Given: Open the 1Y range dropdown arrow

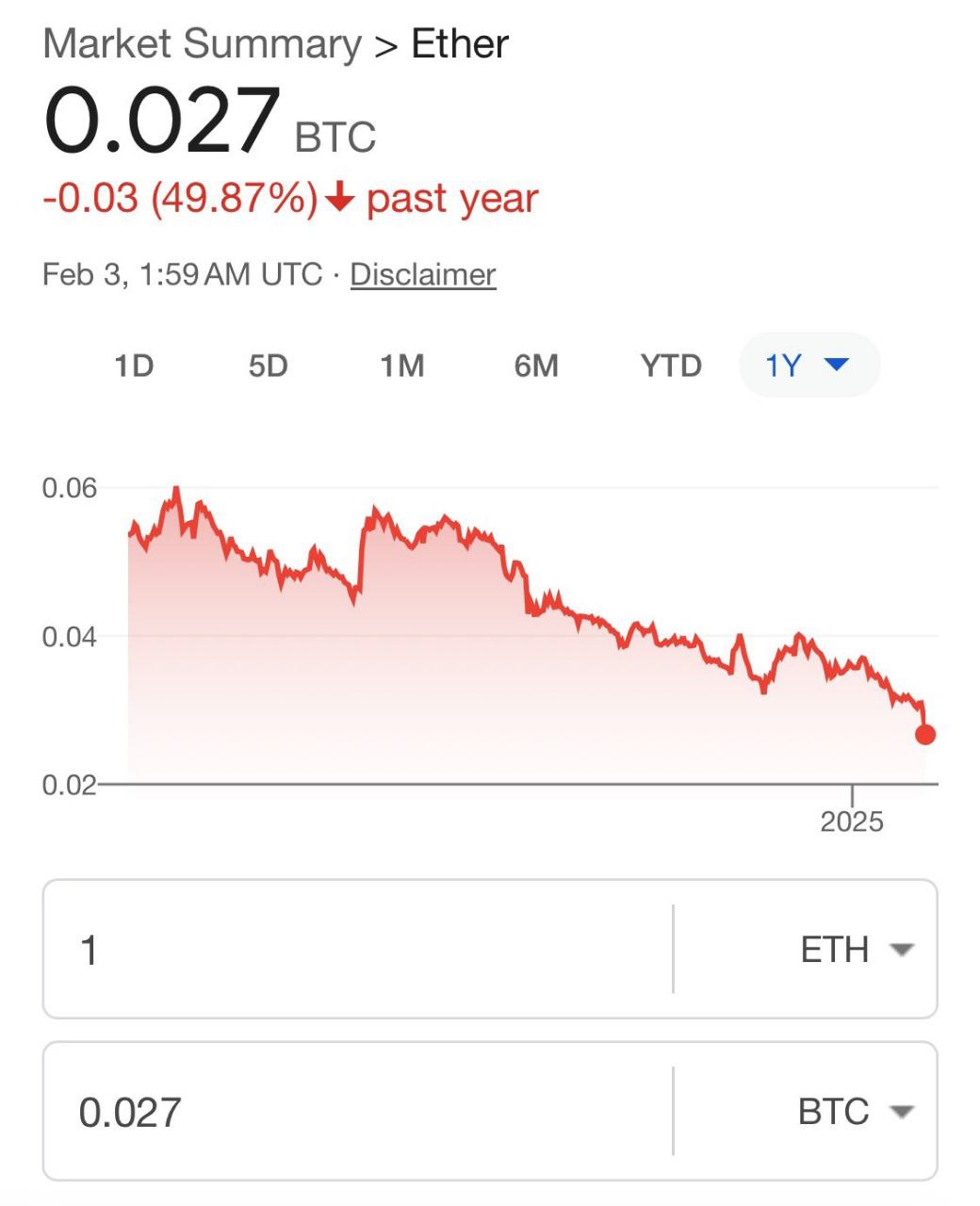Looking at the screenshot, I should (837, 364).
